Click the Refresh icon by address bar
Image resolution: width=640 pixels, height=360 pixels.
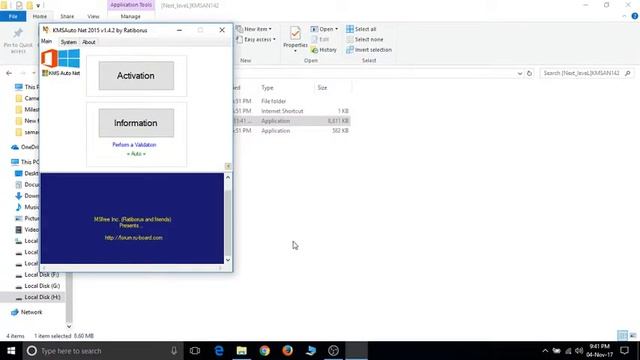(x=529, y=73)
